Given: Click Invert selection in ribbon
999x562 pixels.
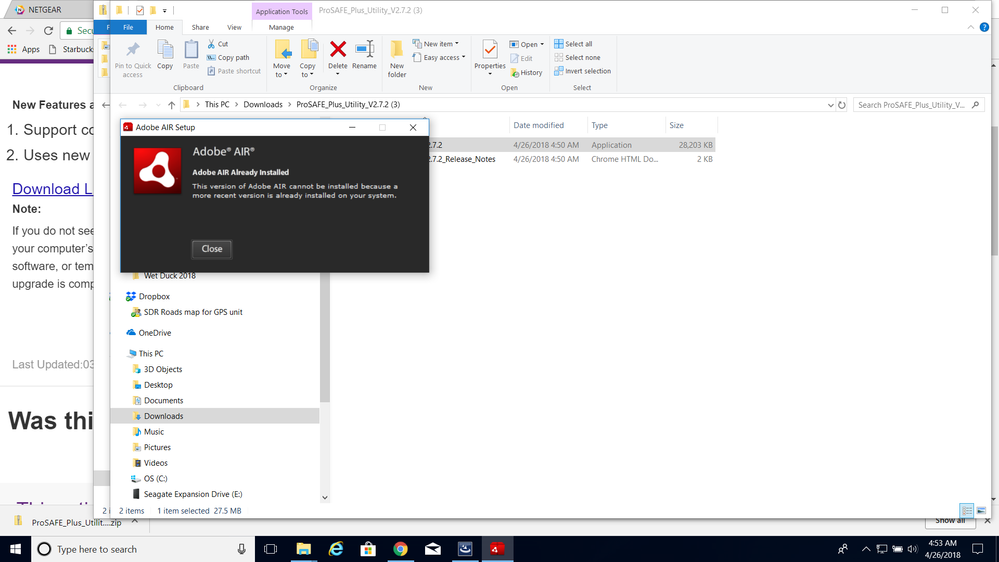Looking at the screenshot, I should pos(582,71).
